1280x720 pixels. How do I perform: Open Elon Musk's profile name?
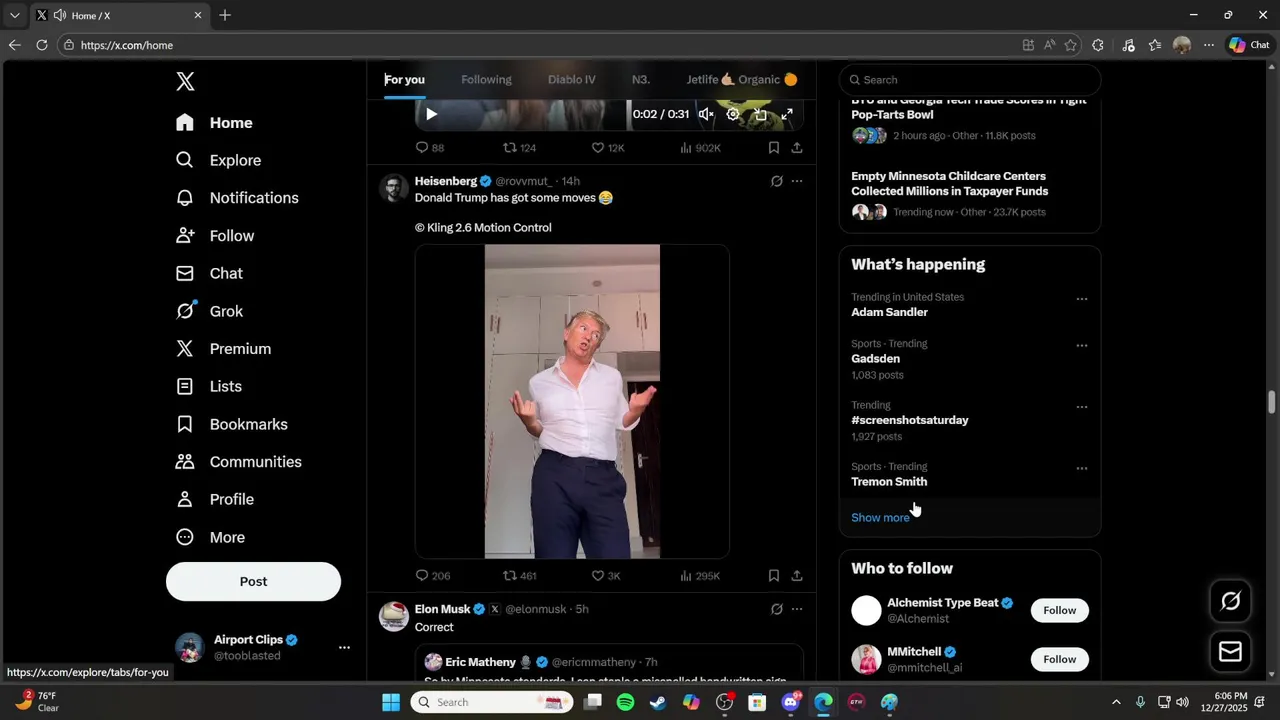point(442,609)
